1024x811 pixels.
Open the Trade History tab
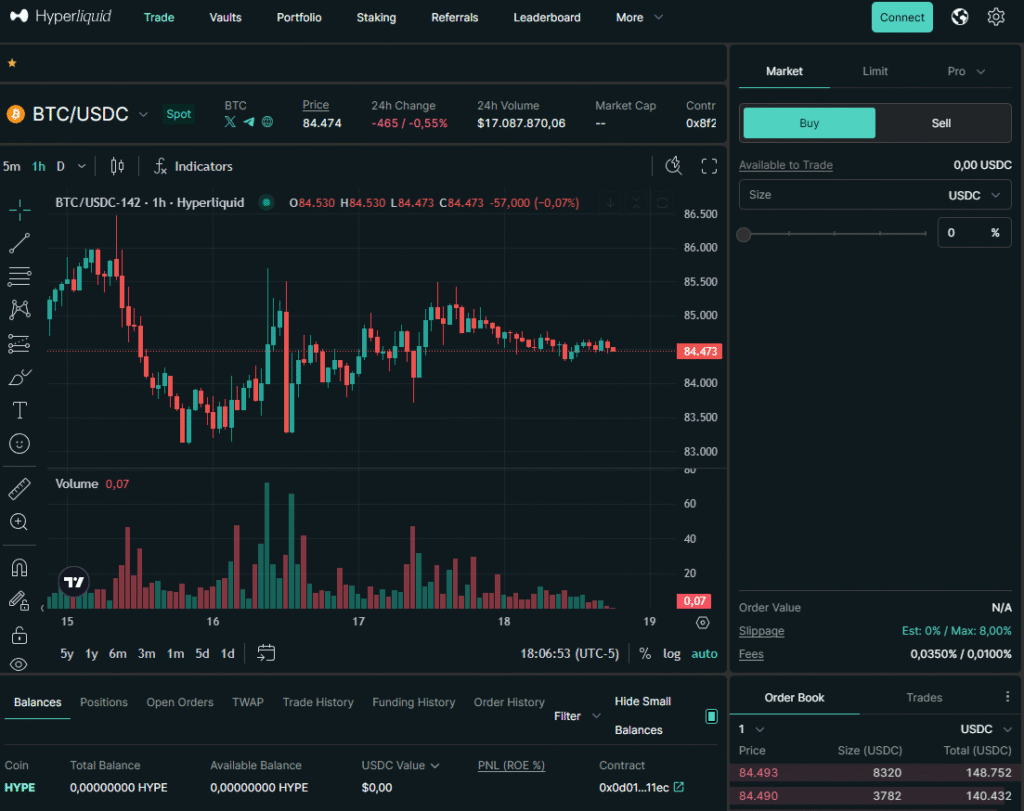coord(317,702)
